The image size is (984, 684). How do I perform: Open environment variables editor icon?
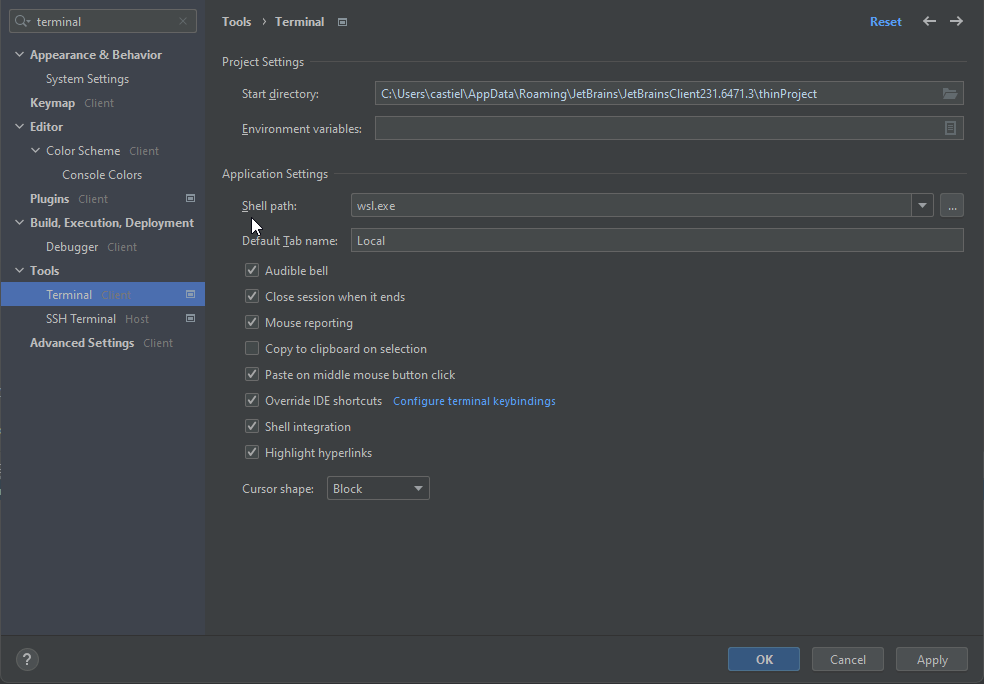950,128
